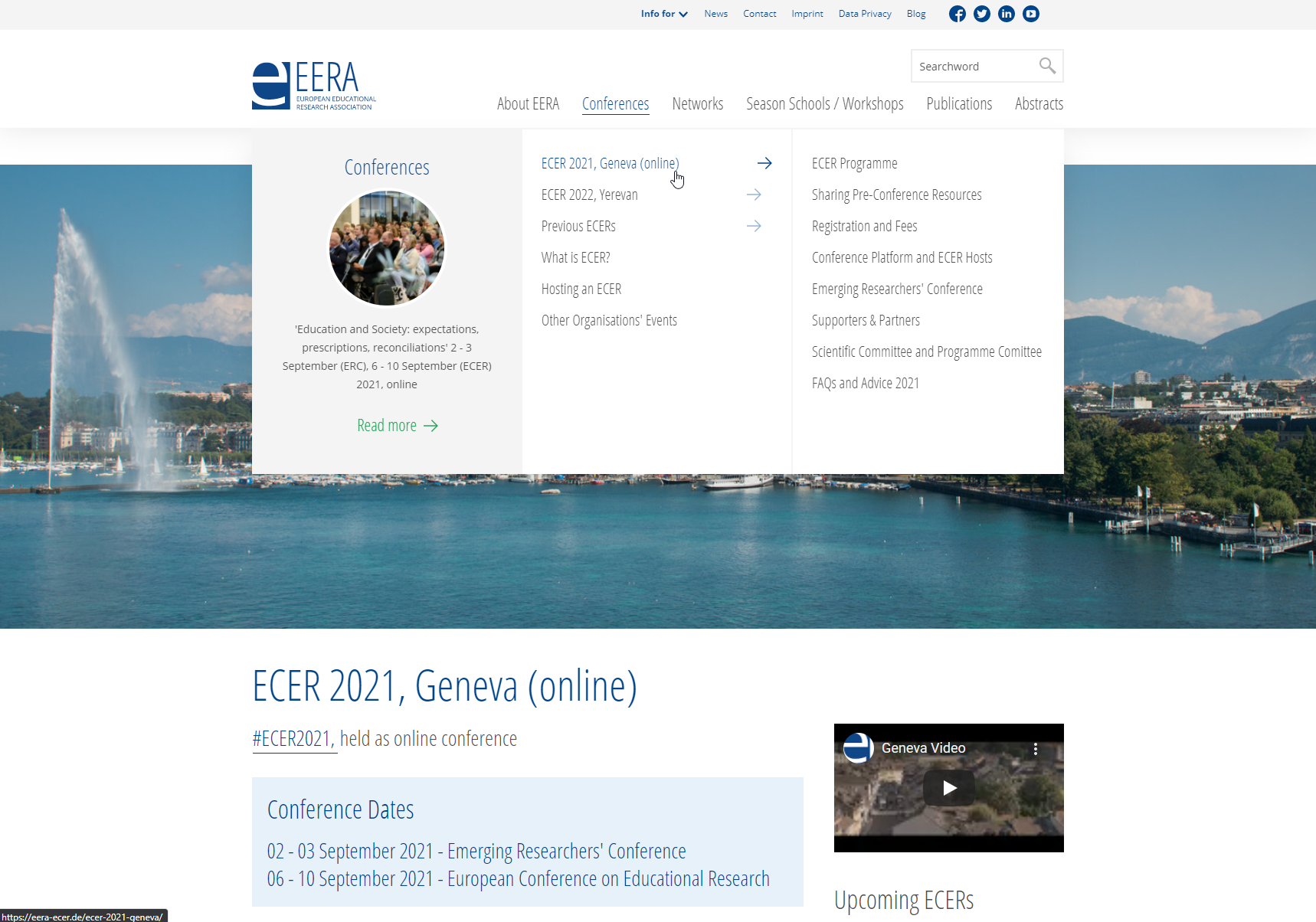Open Geneva Video three-dot options menu

(x=1035, y=749)
